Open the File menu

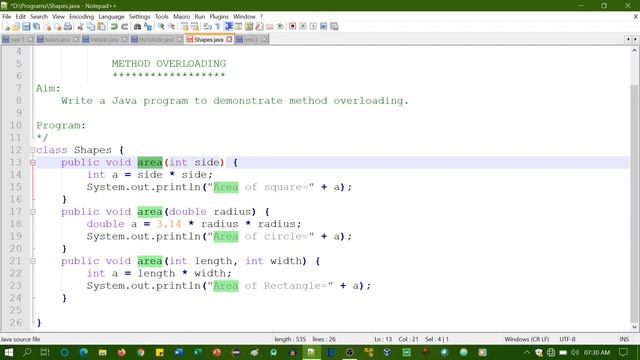[x=7, y=17]
